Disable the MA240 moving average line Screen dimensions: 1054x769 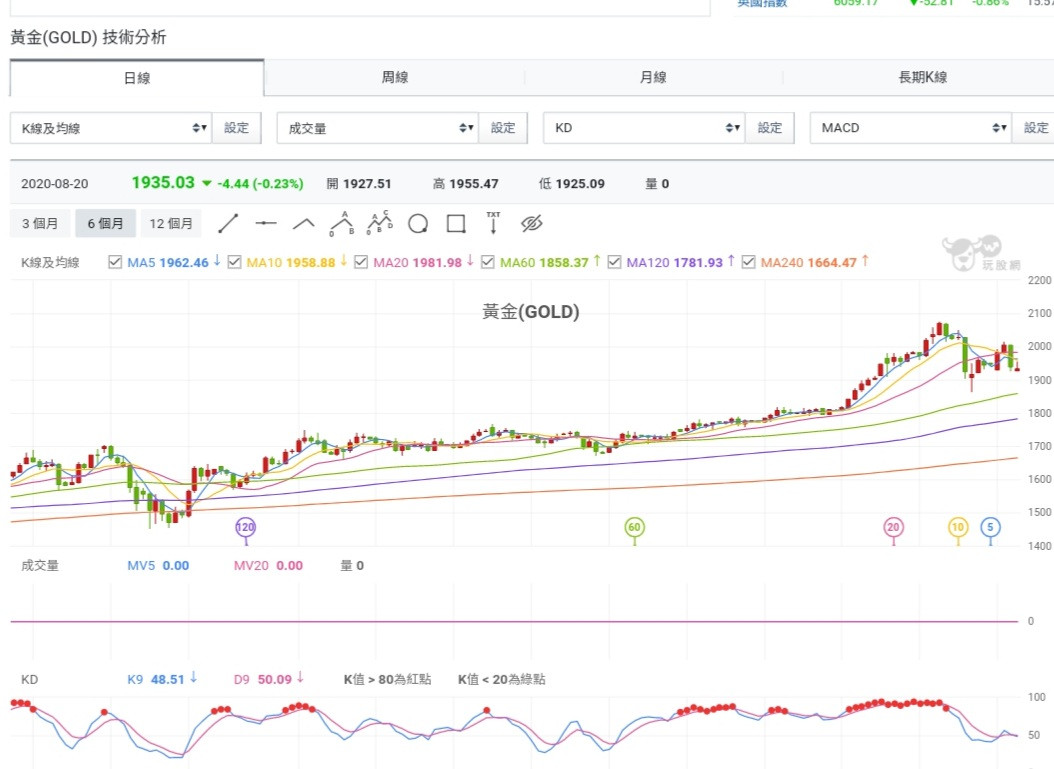748,263
